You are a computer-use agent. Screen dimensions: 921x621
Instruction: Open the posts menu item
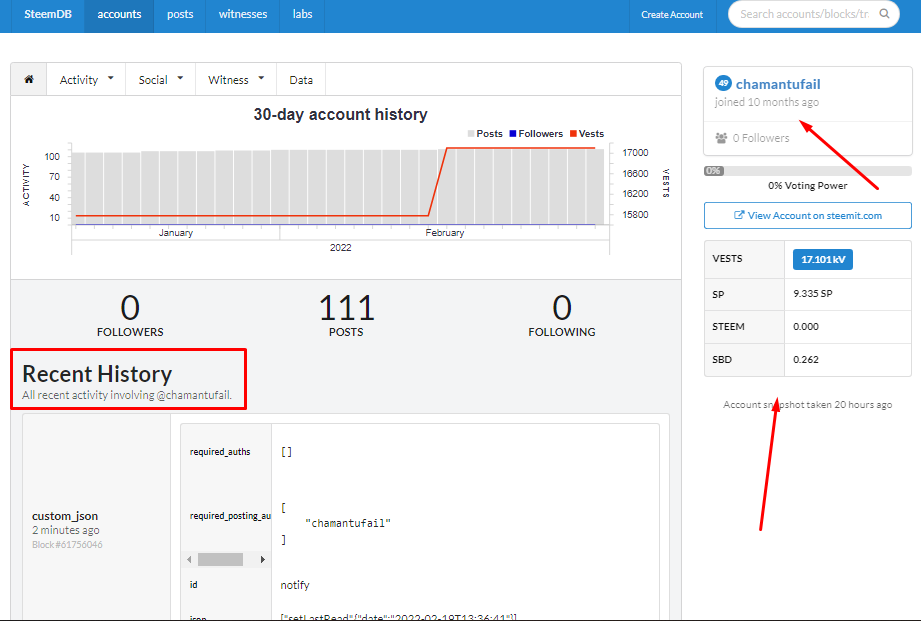(180, 14)
